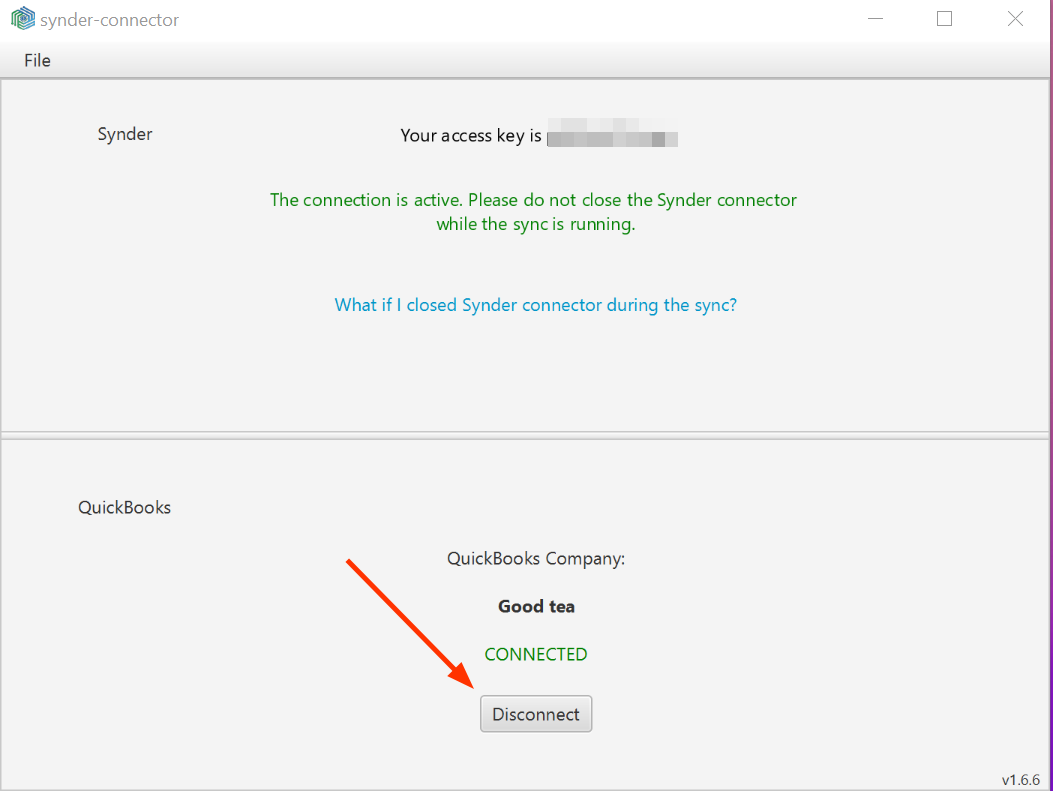Click the 'Good tea' company name
This screenshot has height=791, width=1053.
coord(536,606)
